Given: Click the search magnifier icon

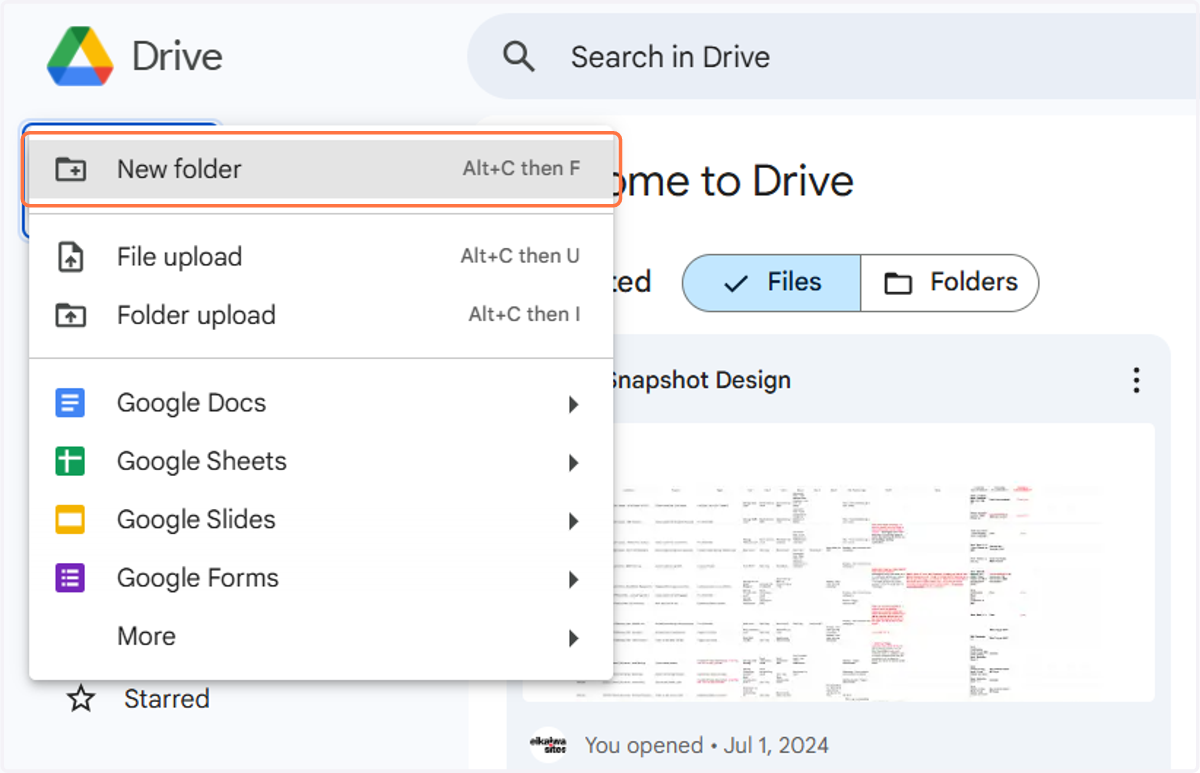Looking at the screenshot, I should pos(519,56).
